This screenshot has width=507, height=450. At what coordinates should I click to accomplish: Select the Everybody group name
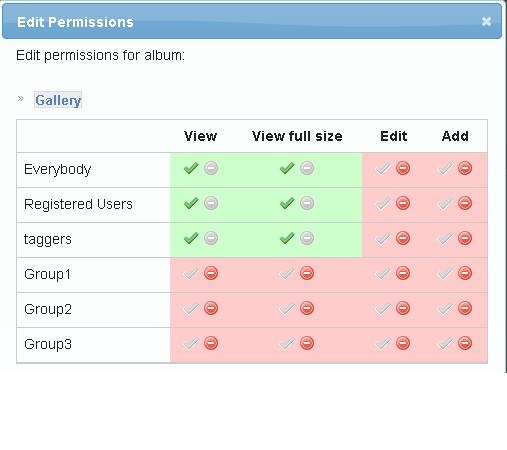57,169
